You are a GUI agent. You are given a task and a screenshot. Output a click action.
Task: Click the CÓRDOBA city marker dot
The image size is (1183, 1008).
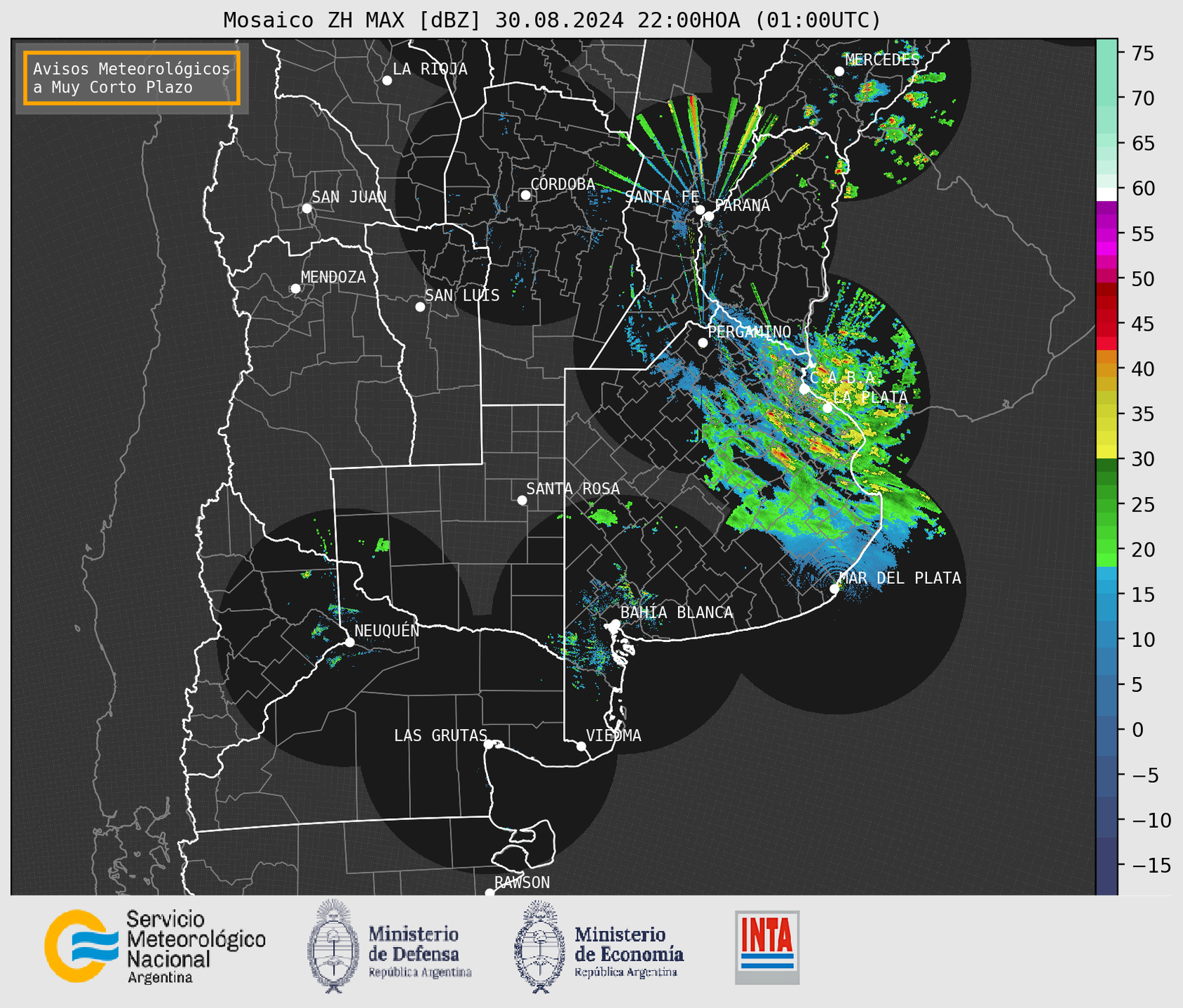pyautogui.click(x=525, y=195)
